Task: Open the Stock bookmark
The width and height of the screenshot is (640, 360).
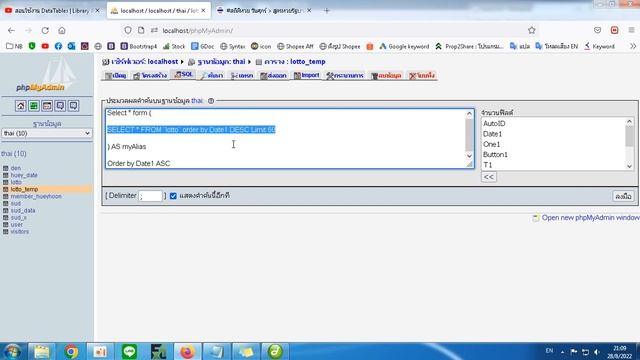Action: [174, 47]
